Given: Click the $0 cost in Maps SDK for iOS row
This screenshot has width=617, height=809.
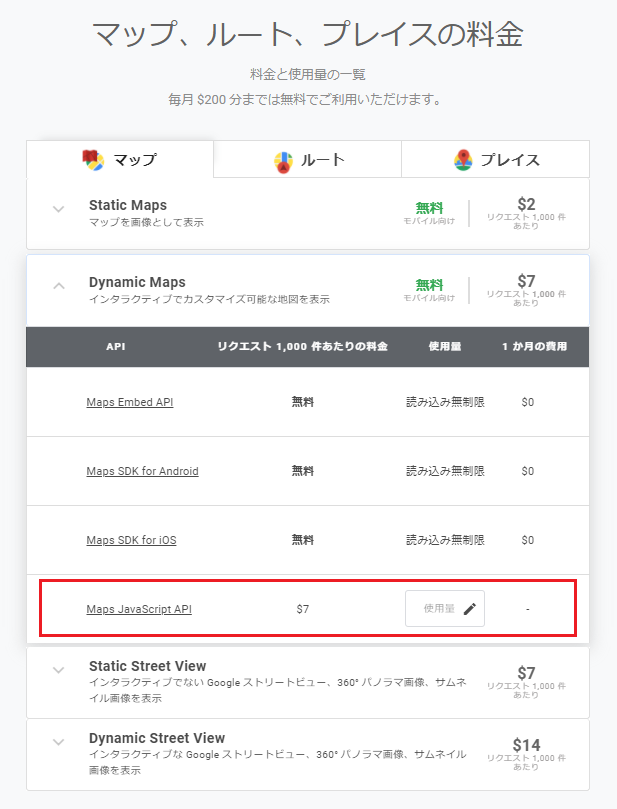Looking at the screenshot, I should (x=527, y=540).
